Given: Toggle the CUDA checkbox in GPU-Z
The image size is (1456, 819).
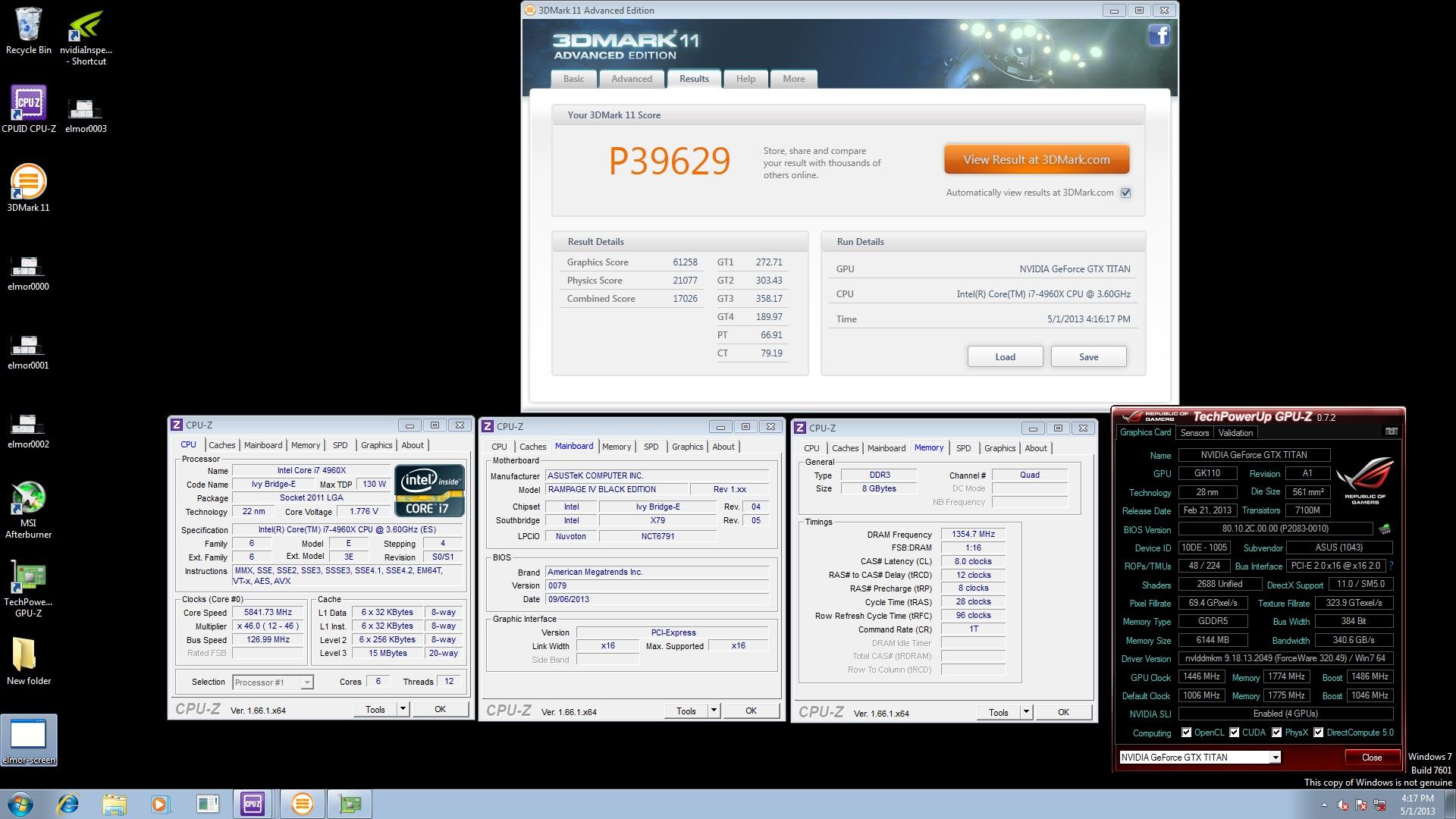Looking at the screenshot, I should tap(1235, 733).
